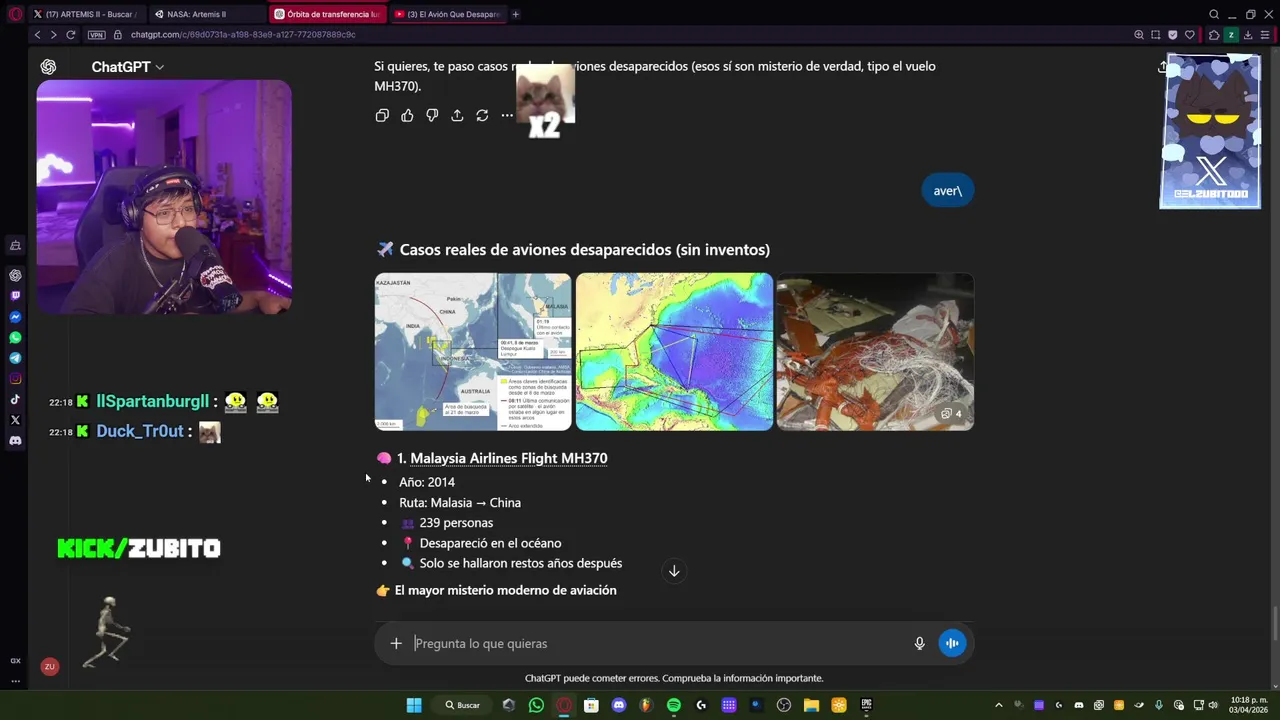Click the ChatGPT logo icon
The height and width of the screenshot is (720, 1280).
48,67
